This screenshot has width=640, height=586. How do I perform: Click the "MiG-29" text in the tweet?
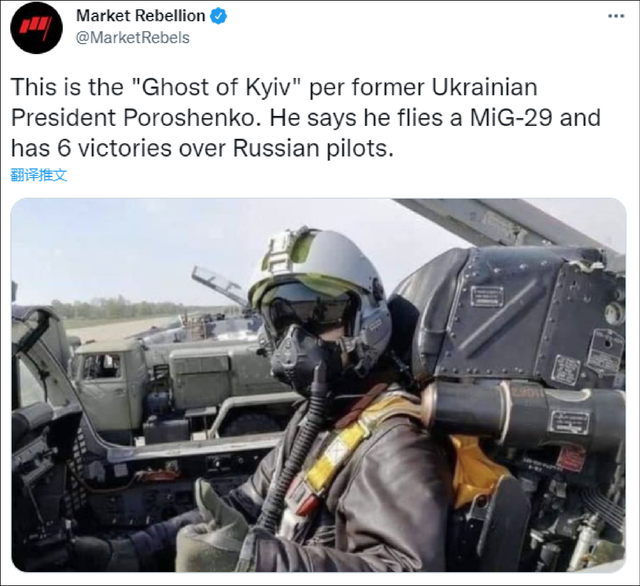pos(511,118)
